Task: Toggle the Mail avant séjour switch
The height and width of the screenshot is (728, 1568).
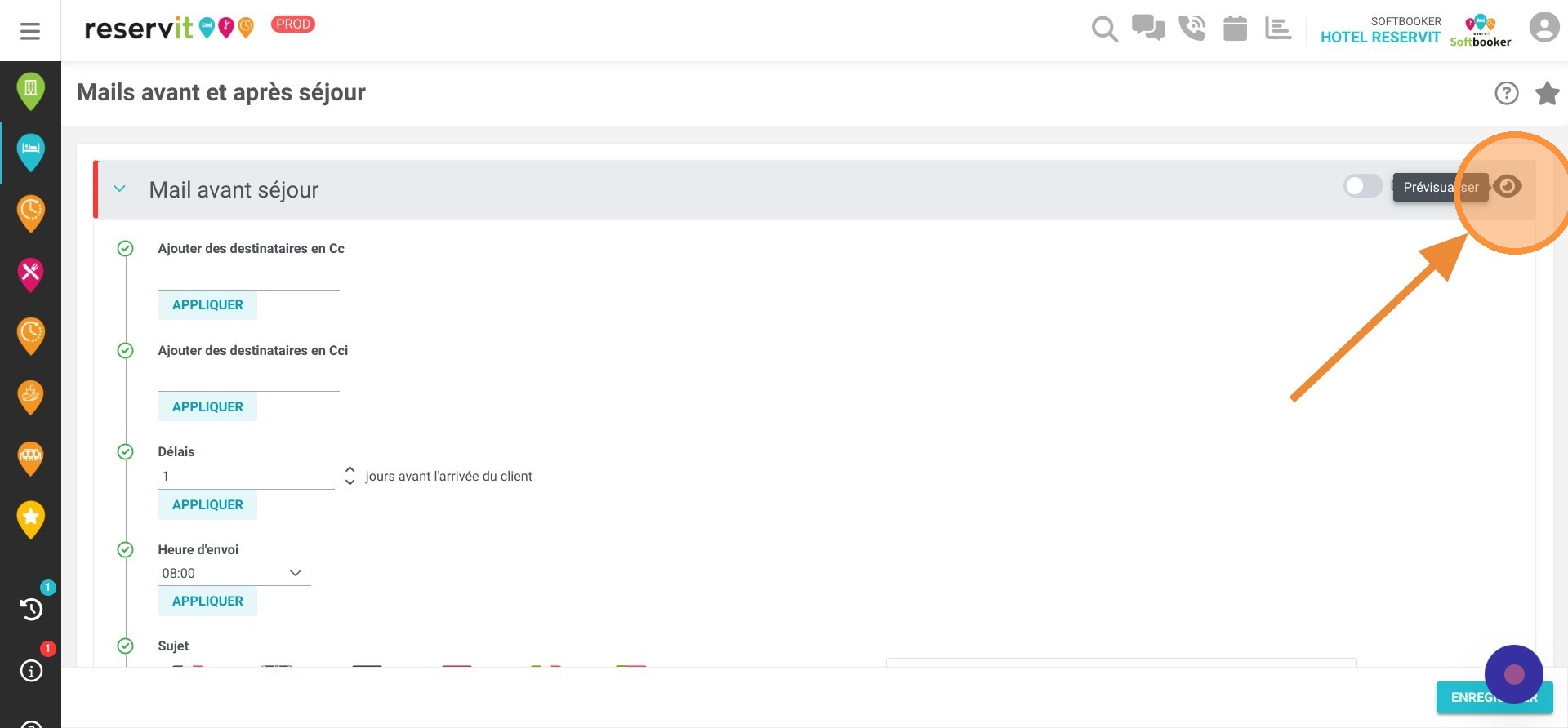Action: click(x=1362, y=187)
